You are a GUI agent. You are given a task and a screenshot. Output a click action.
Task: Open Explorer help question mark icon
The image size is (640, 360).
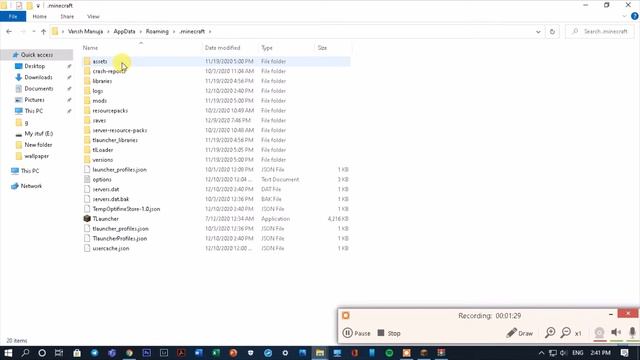635,16
